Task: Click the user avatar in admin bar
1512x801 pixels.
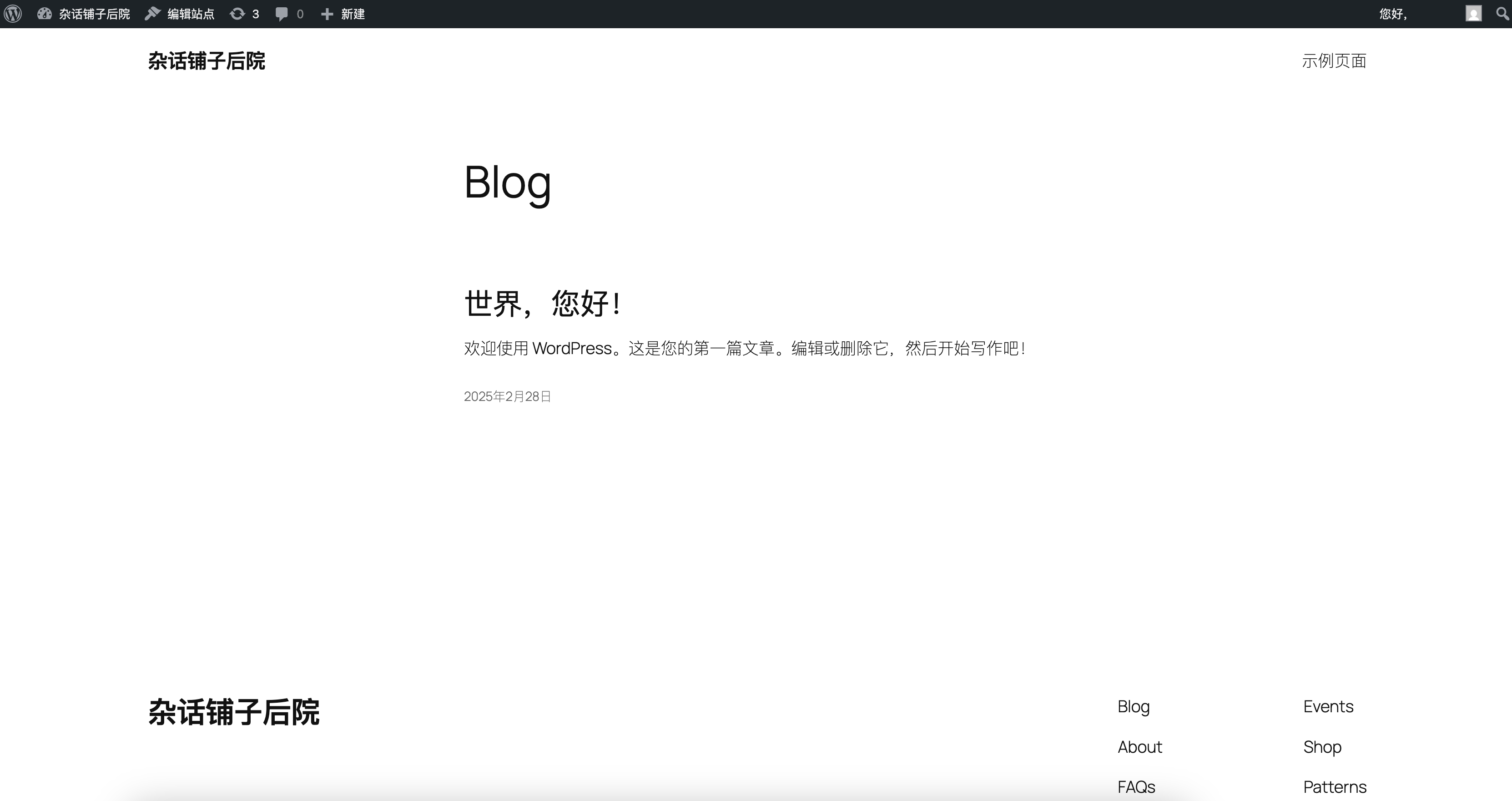Action: (x=1473, y=14)
